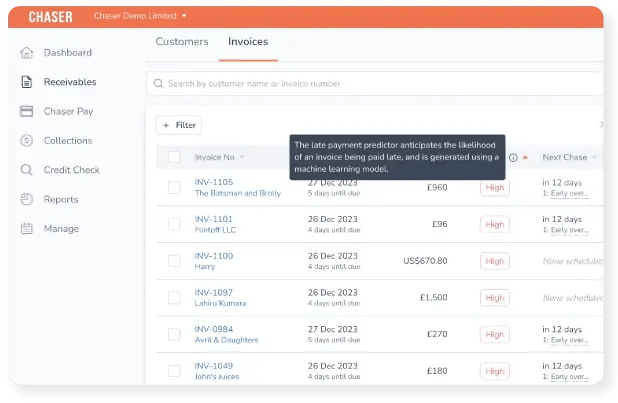Open invoice INV-1049 link
Image resolution: width=618 pixels, height=403 pixels.
(x=214, y=366)
